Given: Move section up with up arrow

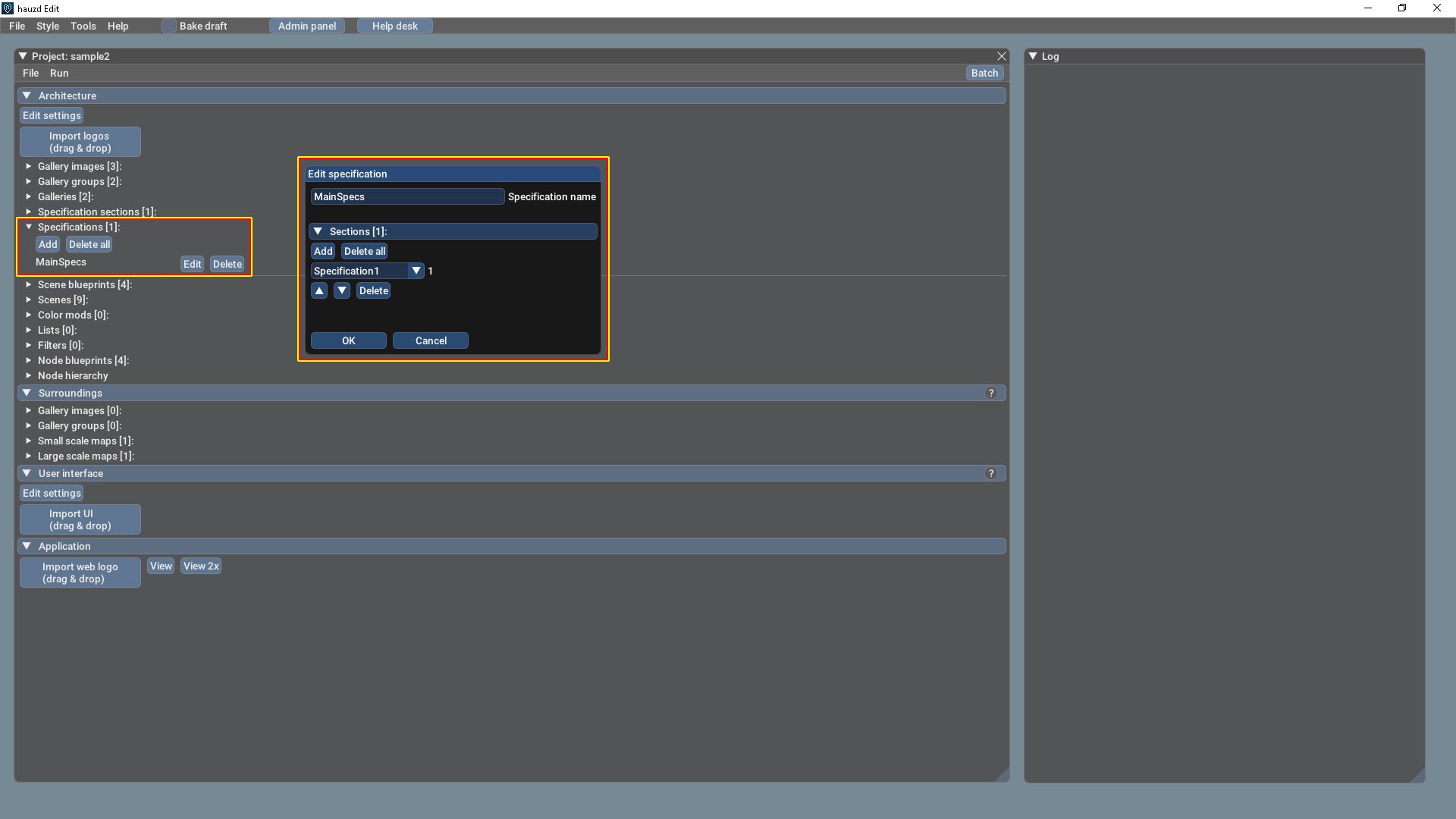Looking at the screenshot, I should pyautogui.click(x=319, y=290).
